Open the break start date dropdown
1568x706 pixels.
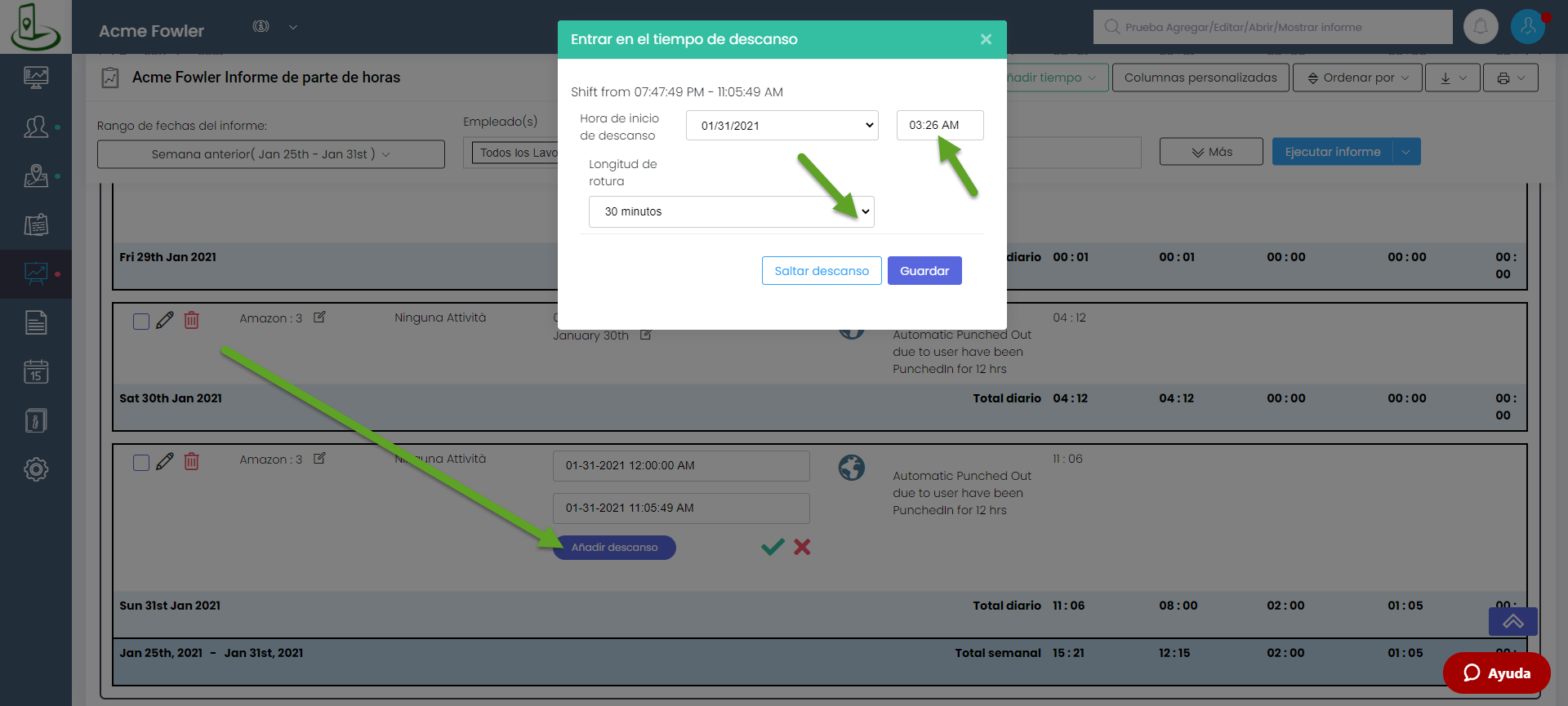click(x=782, y=126)
